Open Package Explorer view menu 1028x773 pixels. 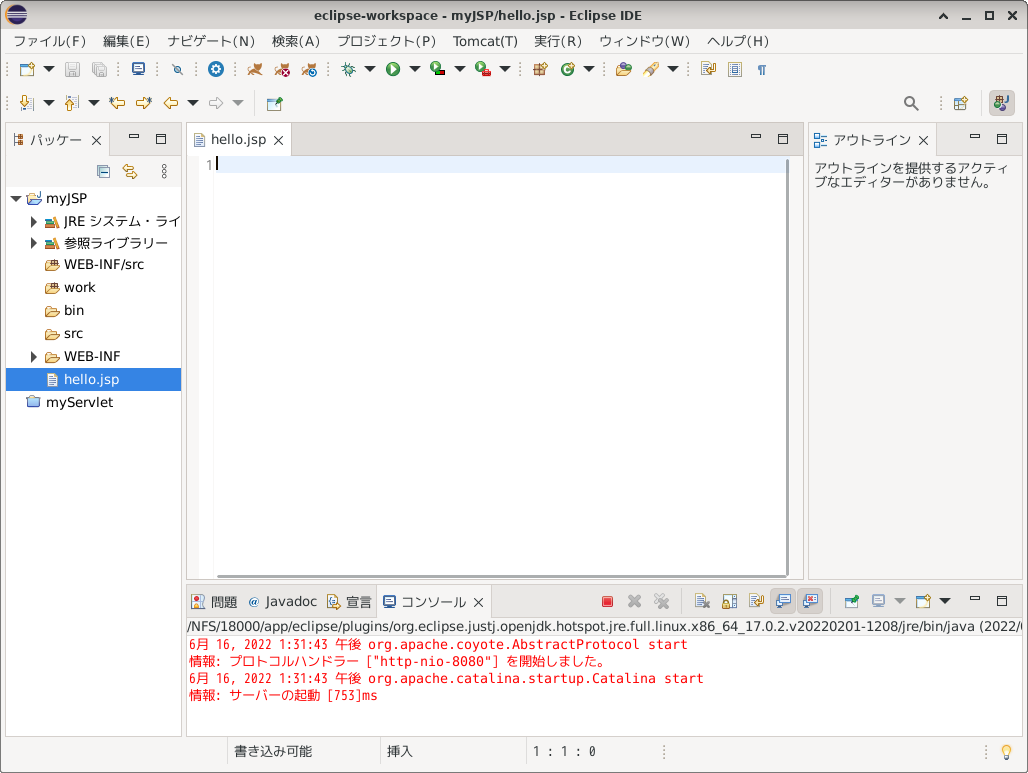pyautogui.click(x=164, y=172)
